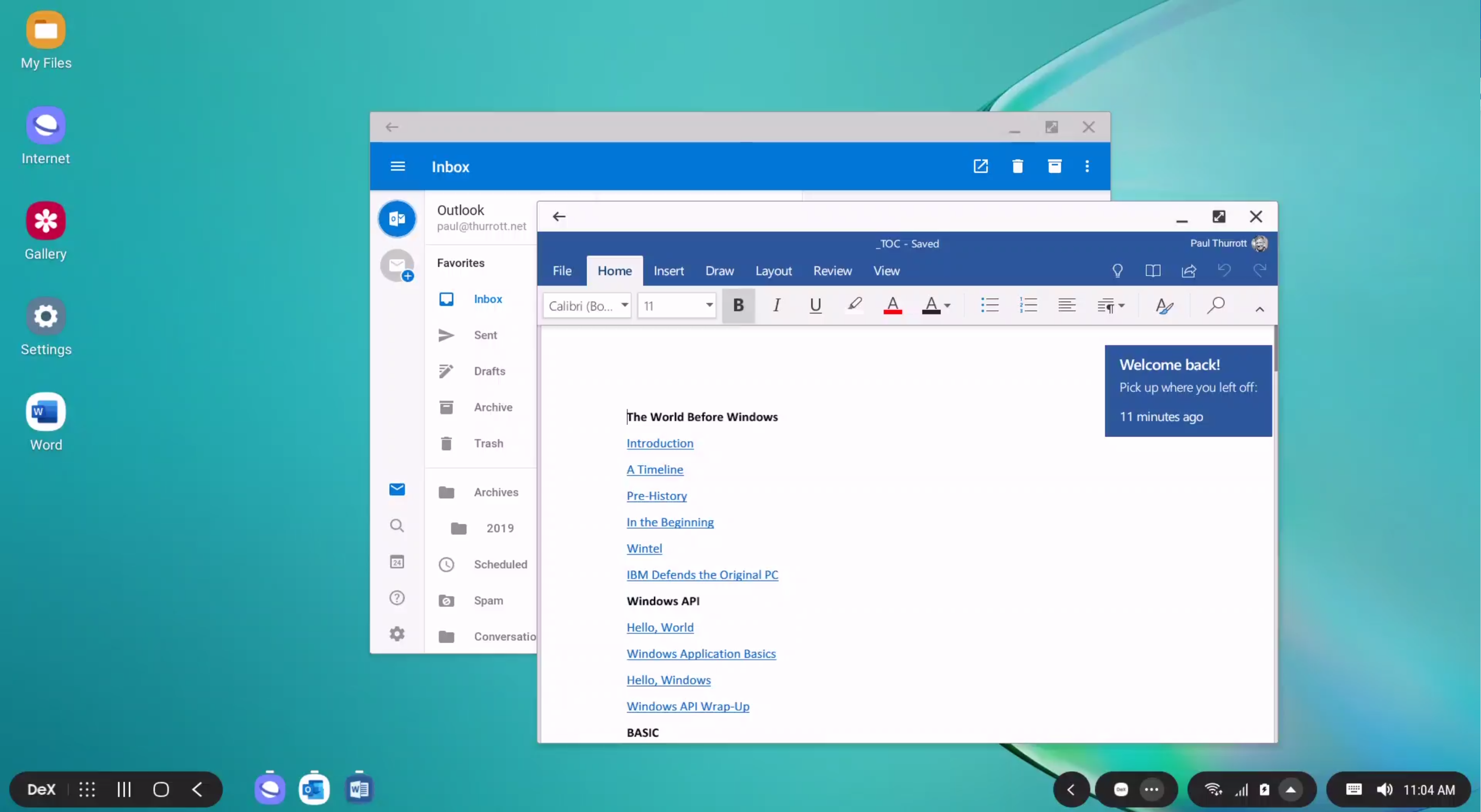Switch to the View ribbon tab
The image size is (1481, 812).
(887, 271)
